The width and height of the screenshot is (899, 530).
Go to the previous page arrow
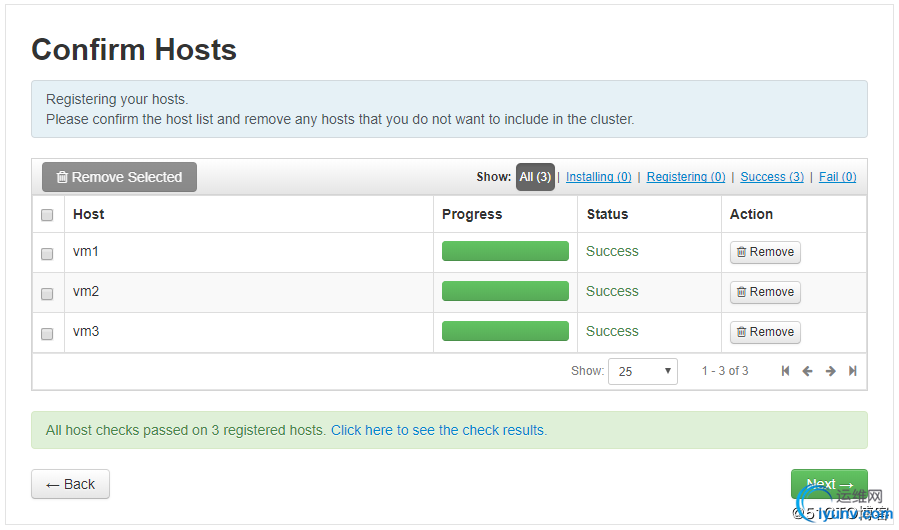(x=807, y=371)
